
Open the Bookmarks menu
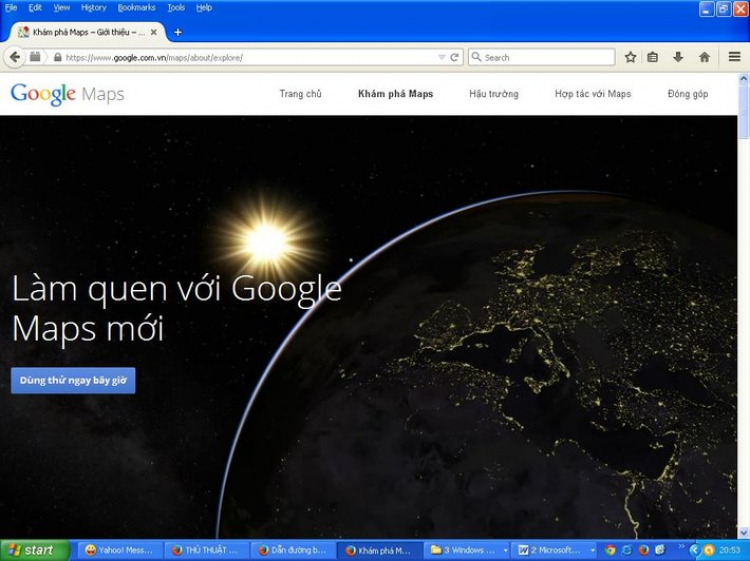136,8
